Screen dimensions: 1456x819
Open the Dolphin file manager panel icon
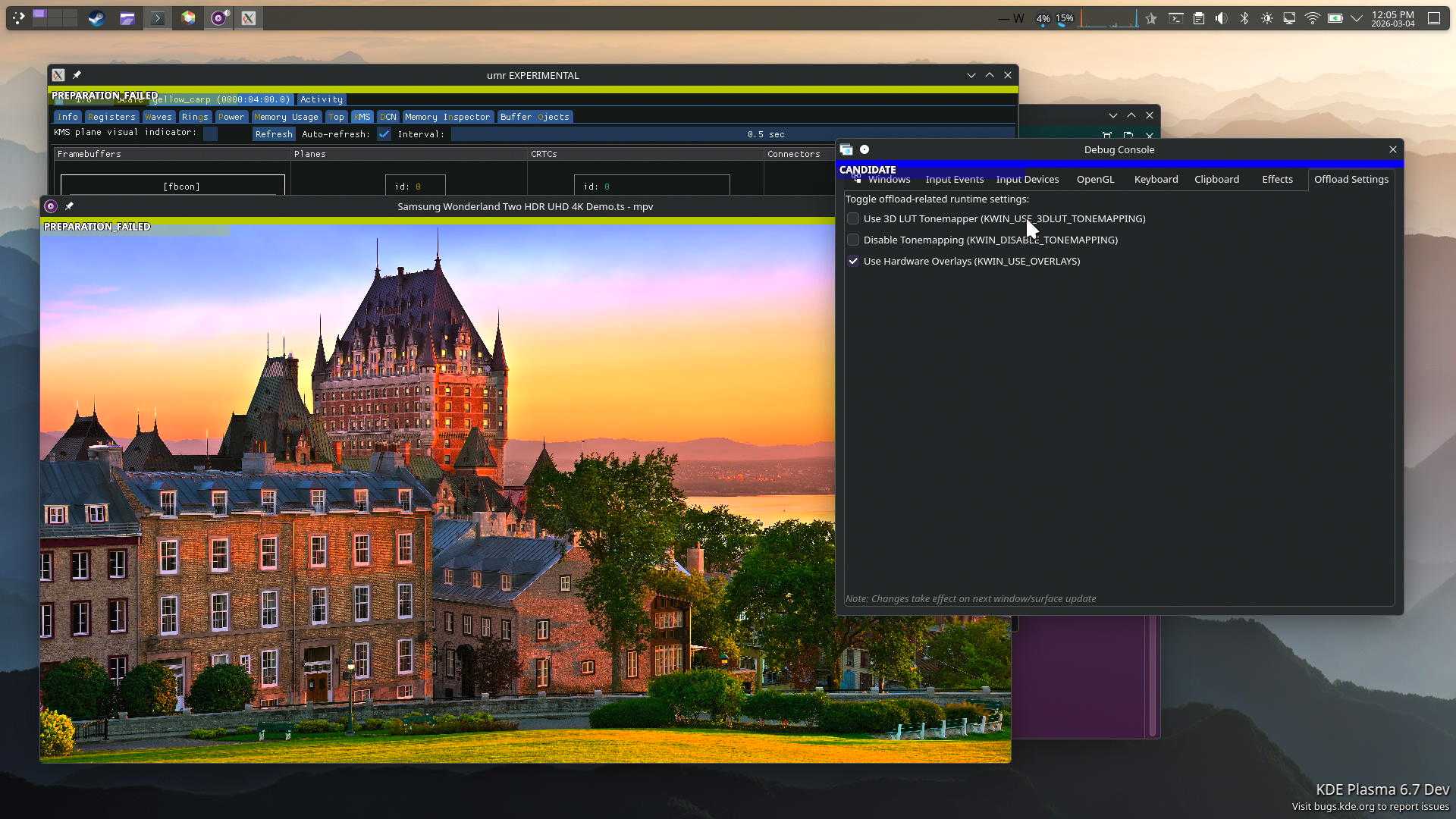point(127,18)
